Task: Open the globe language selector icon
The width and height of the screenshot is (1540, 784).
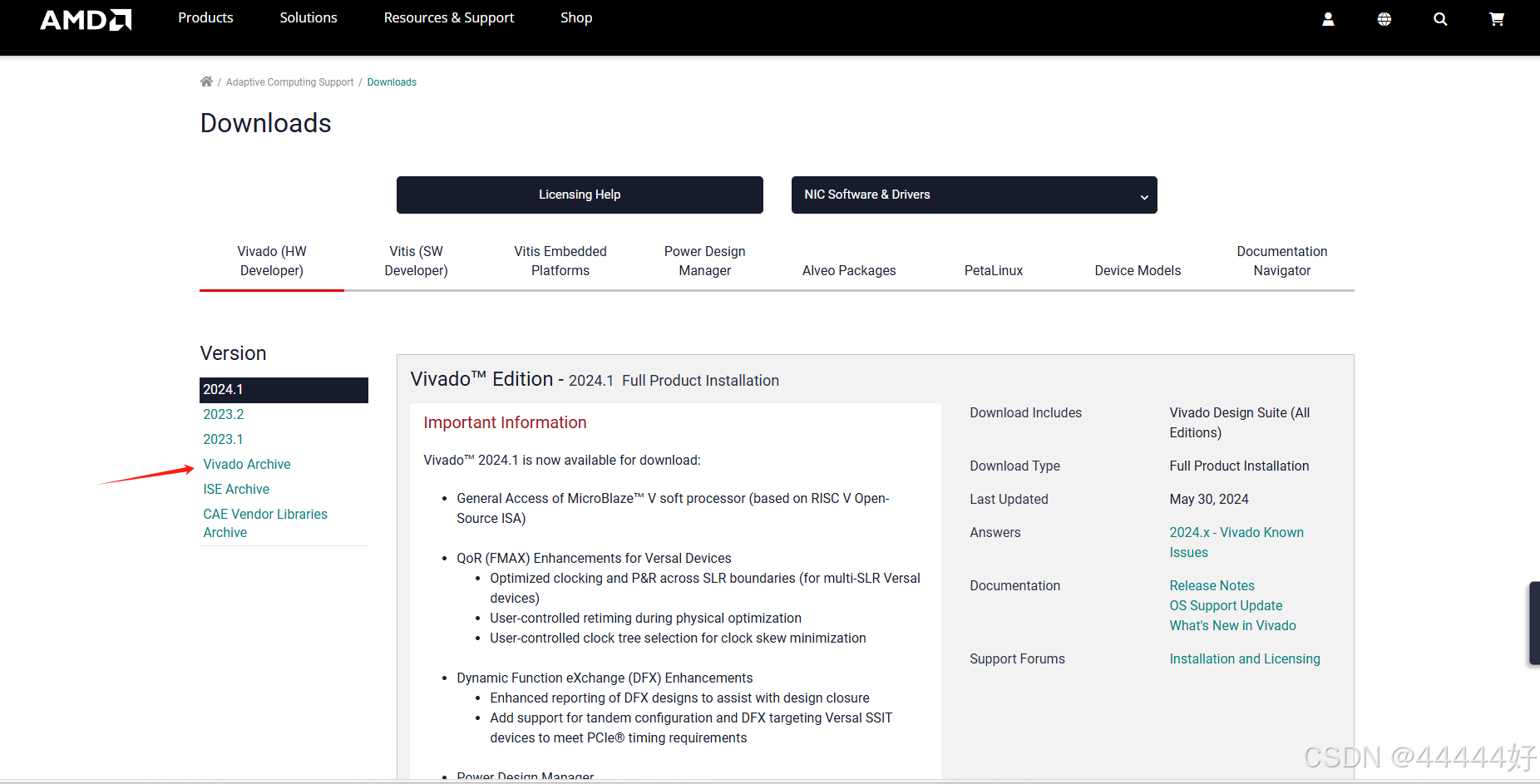Action: pyautogui.click(x=1384, y=19)
